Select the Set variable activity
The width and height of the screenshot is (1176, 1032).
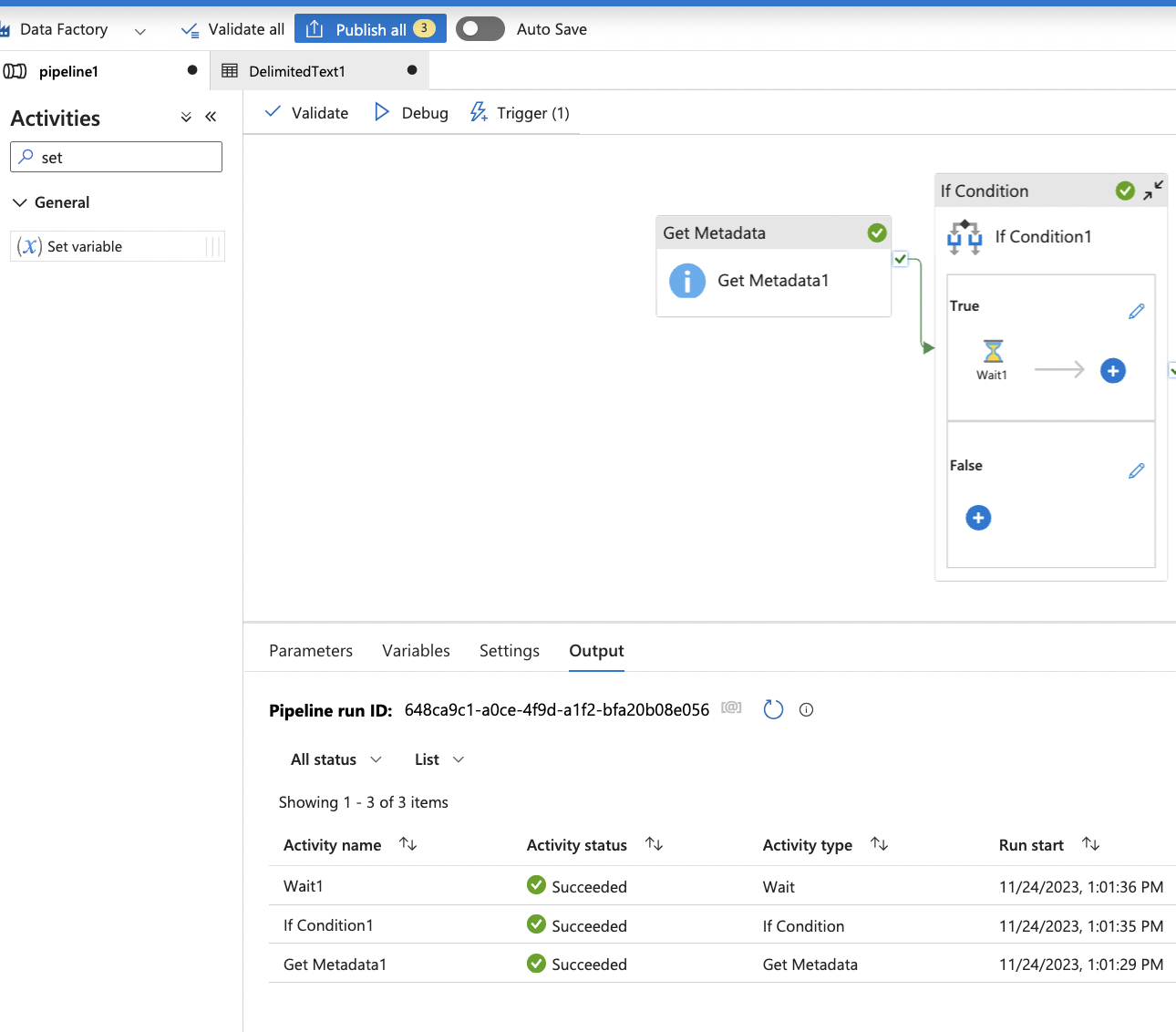click(118, 246)
